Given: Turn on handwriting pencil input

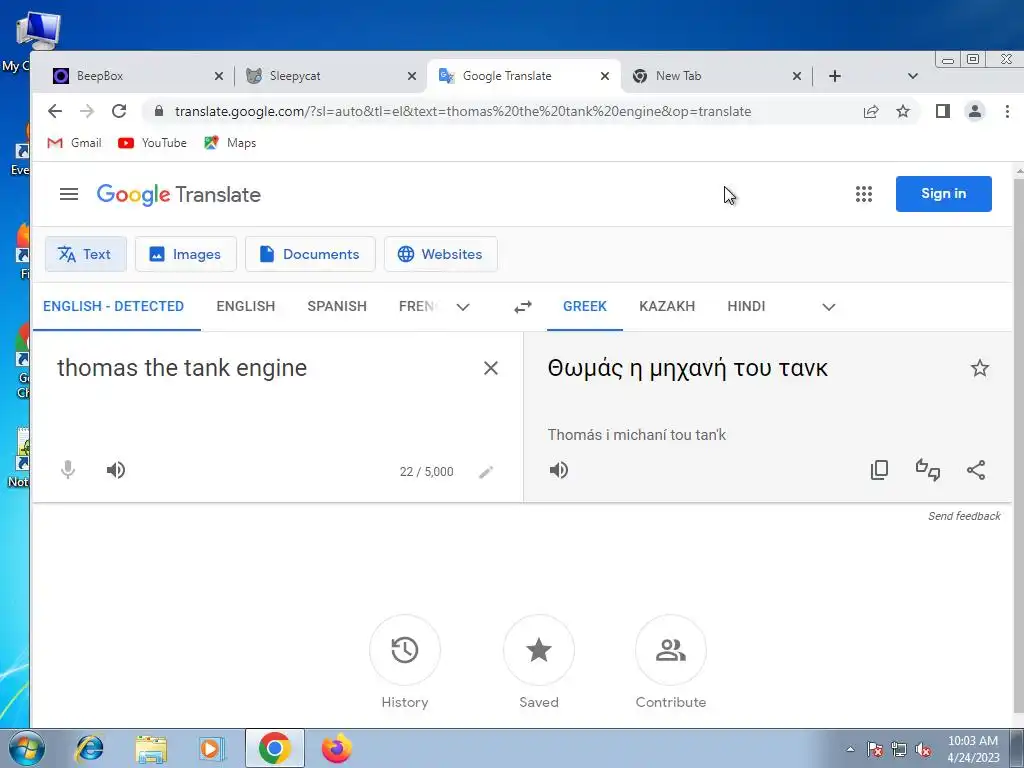Looking at the screenshot, I should click(486, 472).
